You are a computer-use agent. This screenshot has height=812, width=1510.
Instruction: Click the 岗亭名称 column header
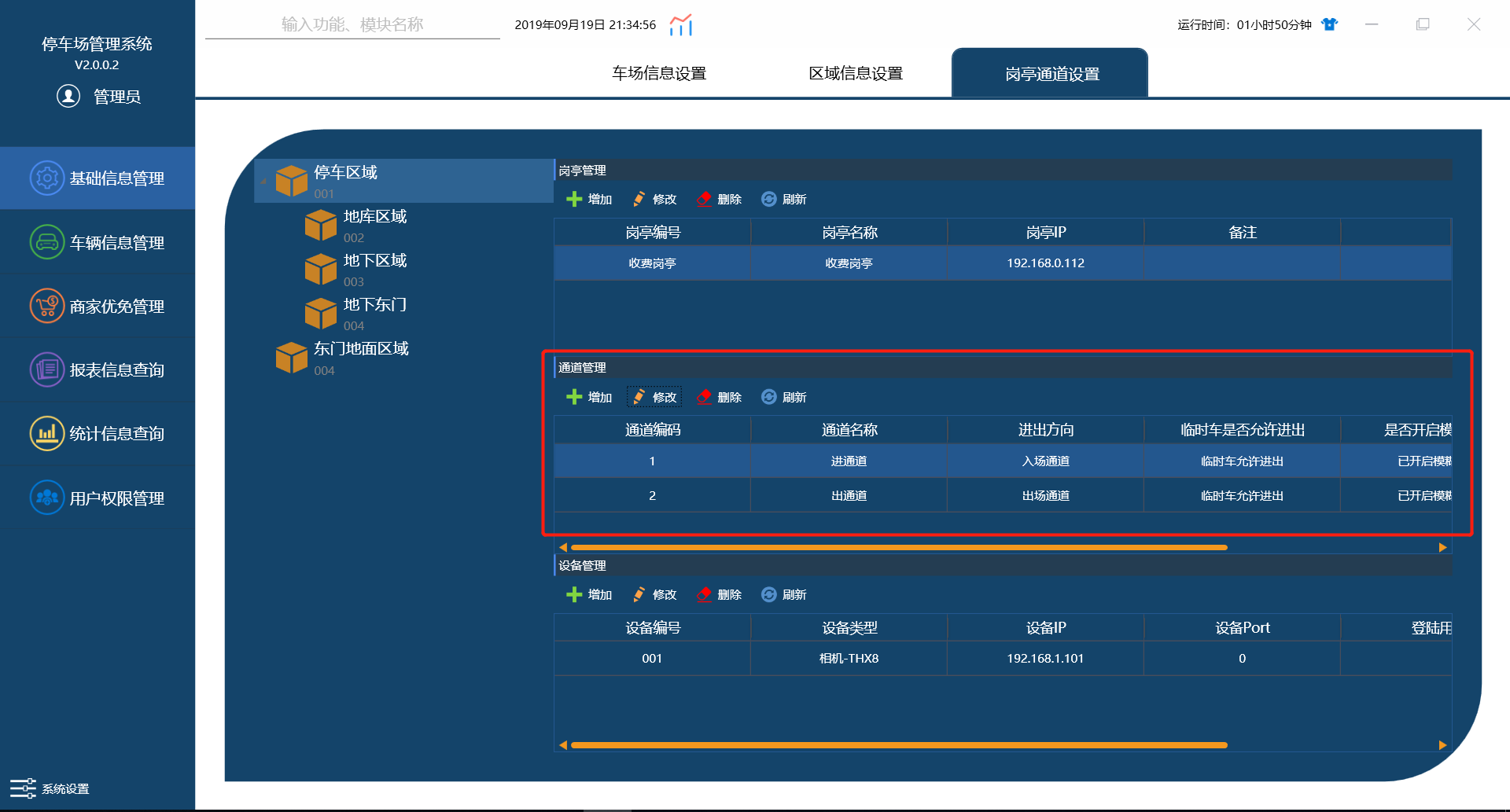click(849, 233)
